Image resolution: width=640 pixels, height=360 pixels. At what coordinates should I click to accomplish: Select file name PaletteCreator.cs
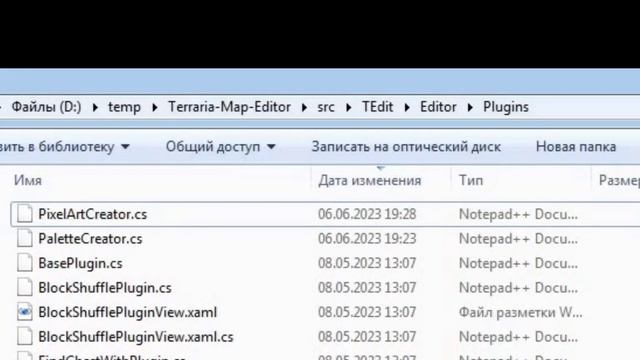coord(90,239)
